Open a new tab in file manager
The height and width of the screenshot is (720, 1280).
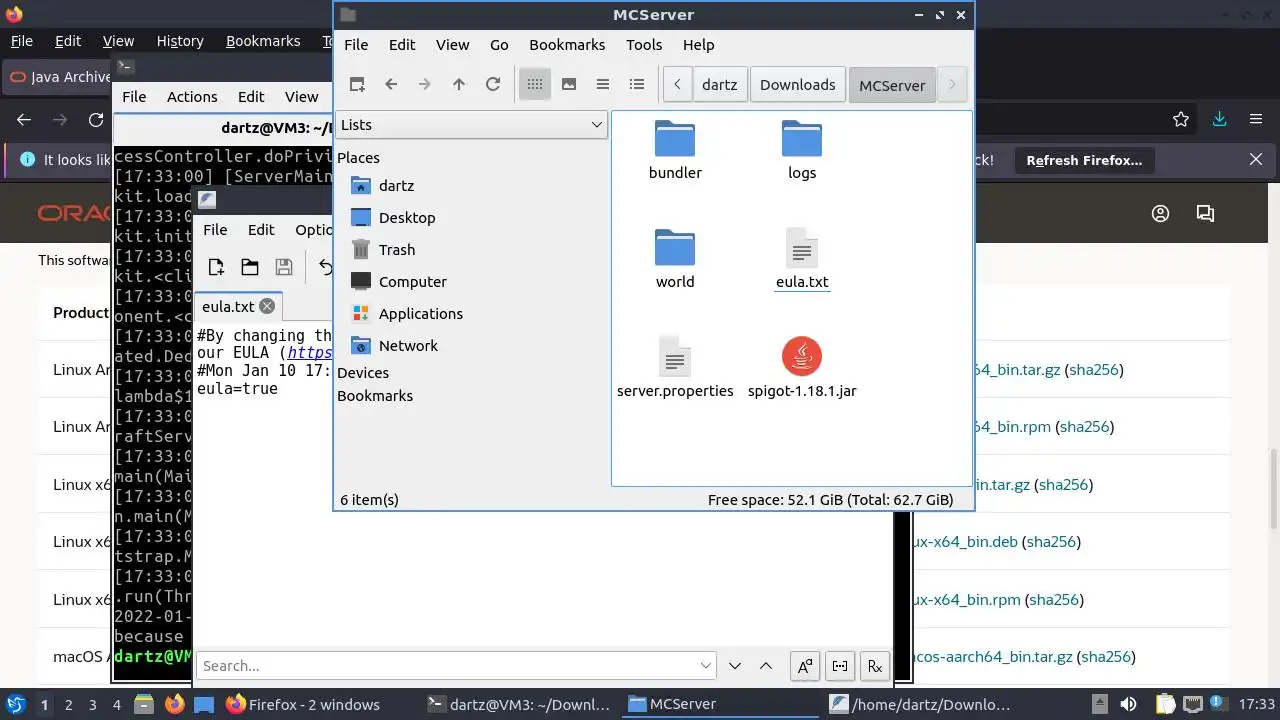pos(357,84)
